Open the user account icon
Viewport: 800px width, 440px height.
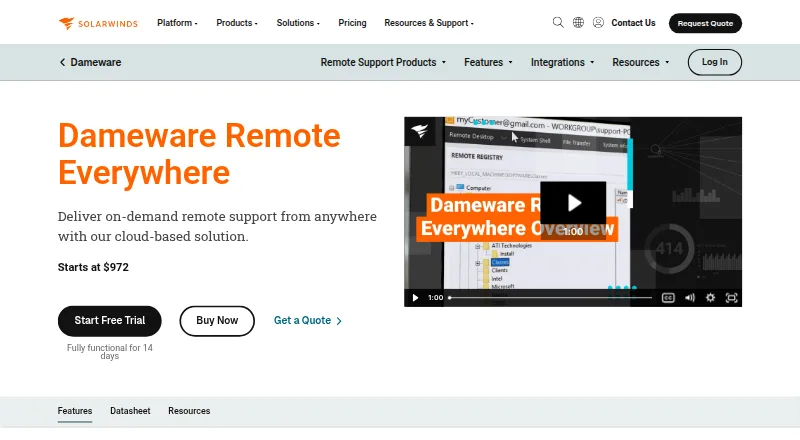pos(598,22)
